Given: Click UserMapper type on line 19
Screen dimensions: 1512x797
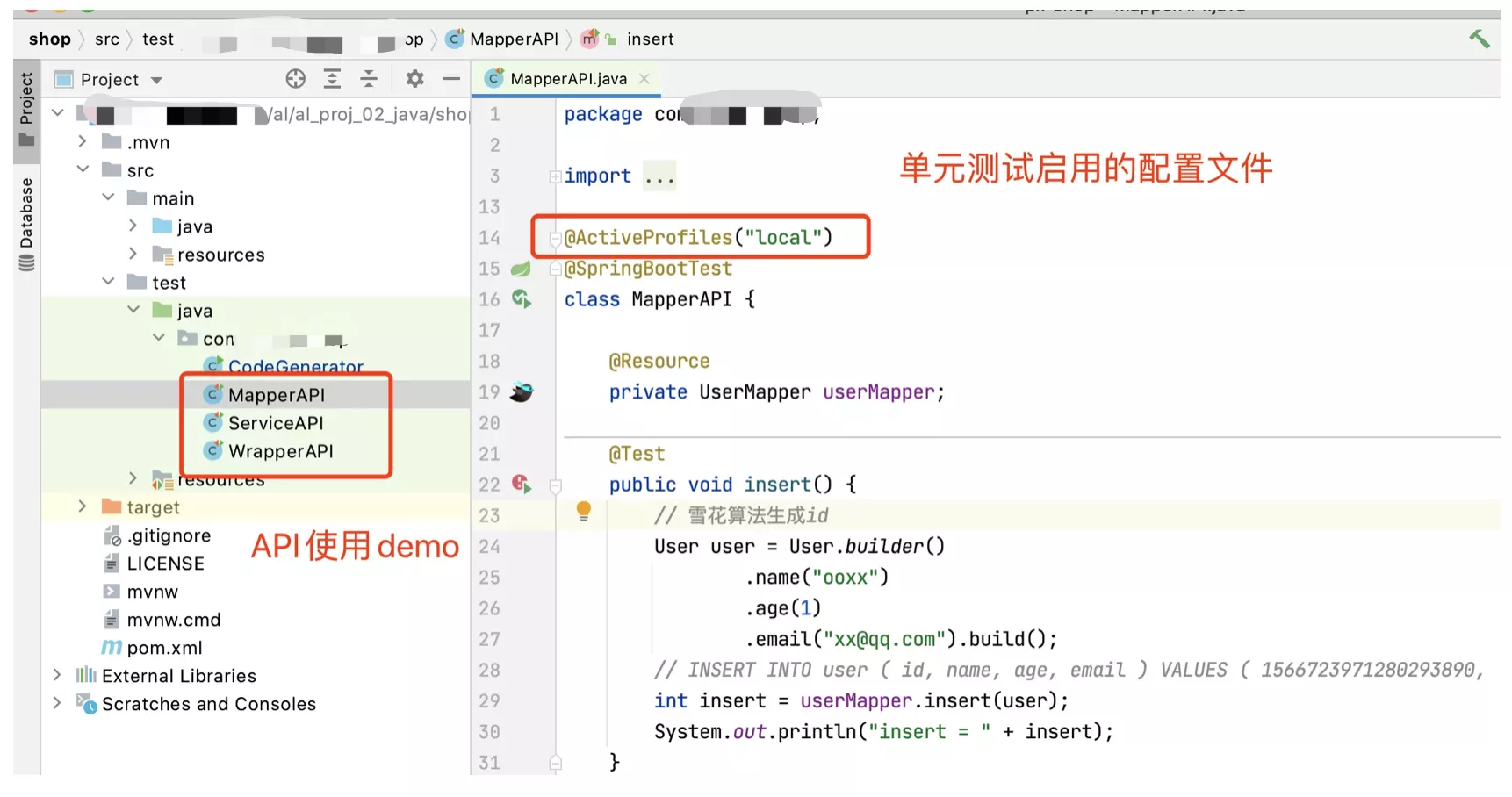Looking at the screenshot, I should tap(755, 392).
